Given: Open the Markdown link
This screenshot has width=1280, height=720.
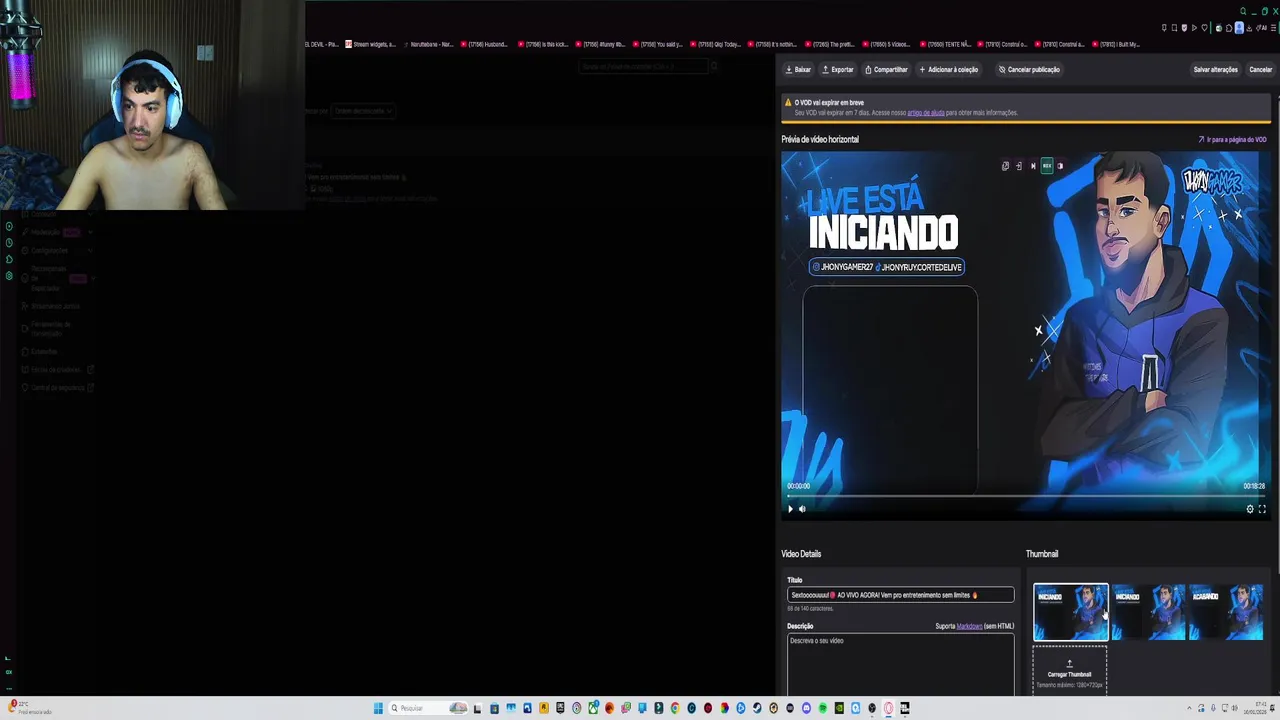Looking at the screenshot, I should [x=969, y=626].
